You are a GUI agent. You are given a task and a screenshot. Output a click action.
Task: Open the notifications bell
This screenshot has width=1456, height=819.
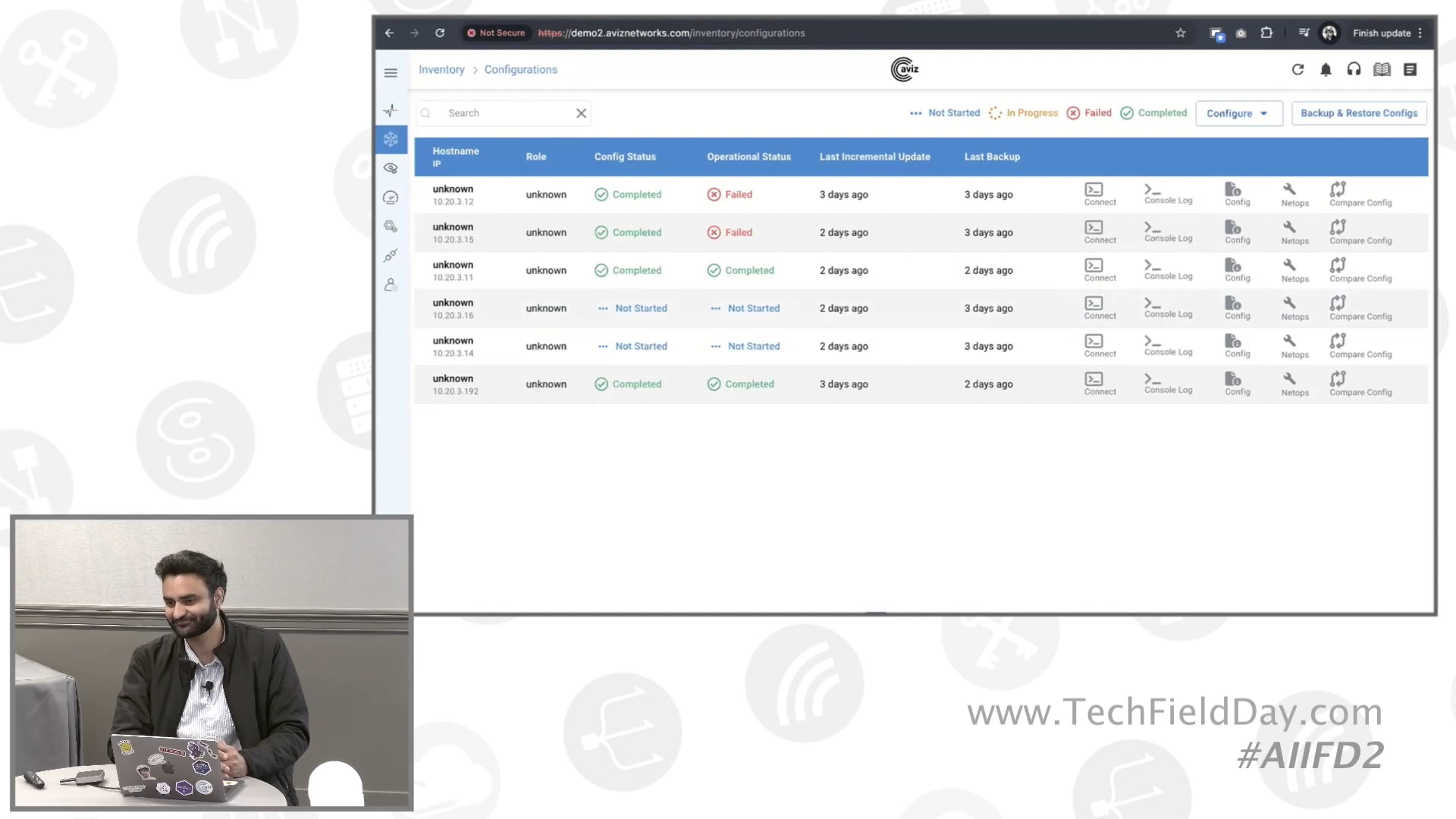click(x=1326, y=69)
